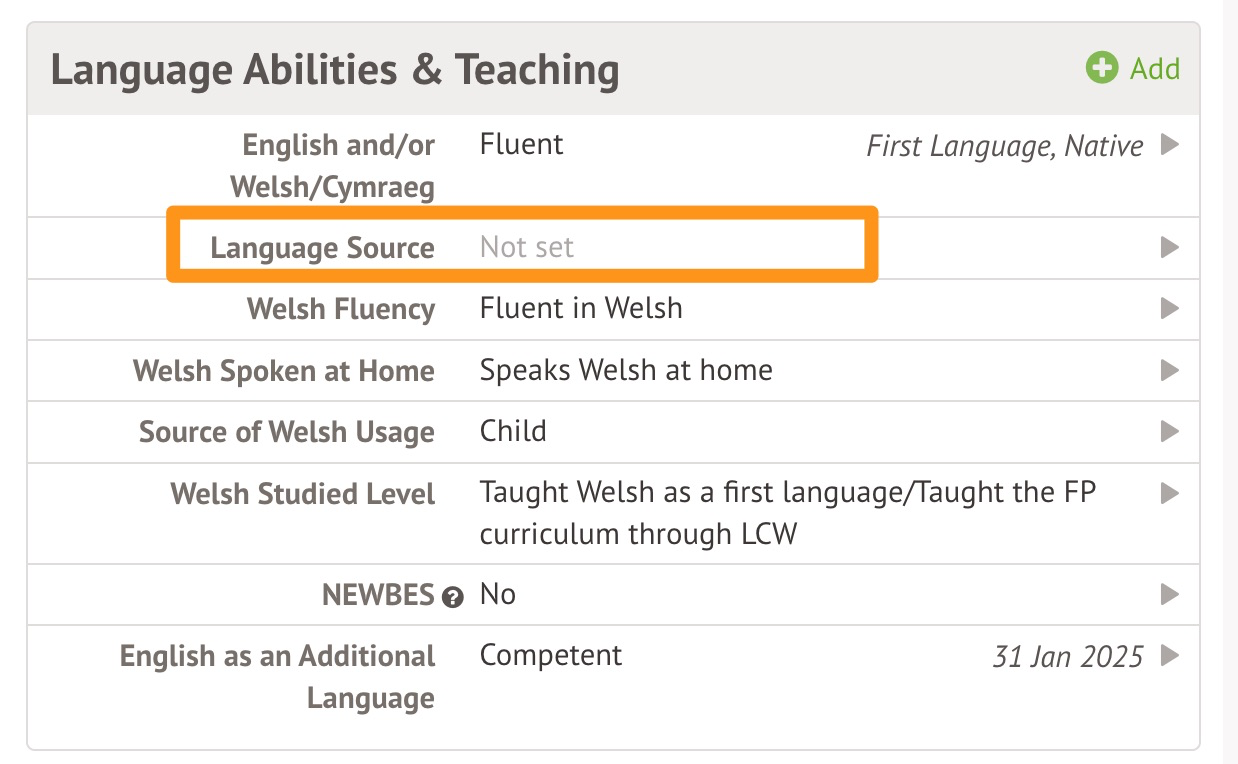Click the green plus Add icon
This screenshot has height=764, width=1238.
pos(1102,69)
